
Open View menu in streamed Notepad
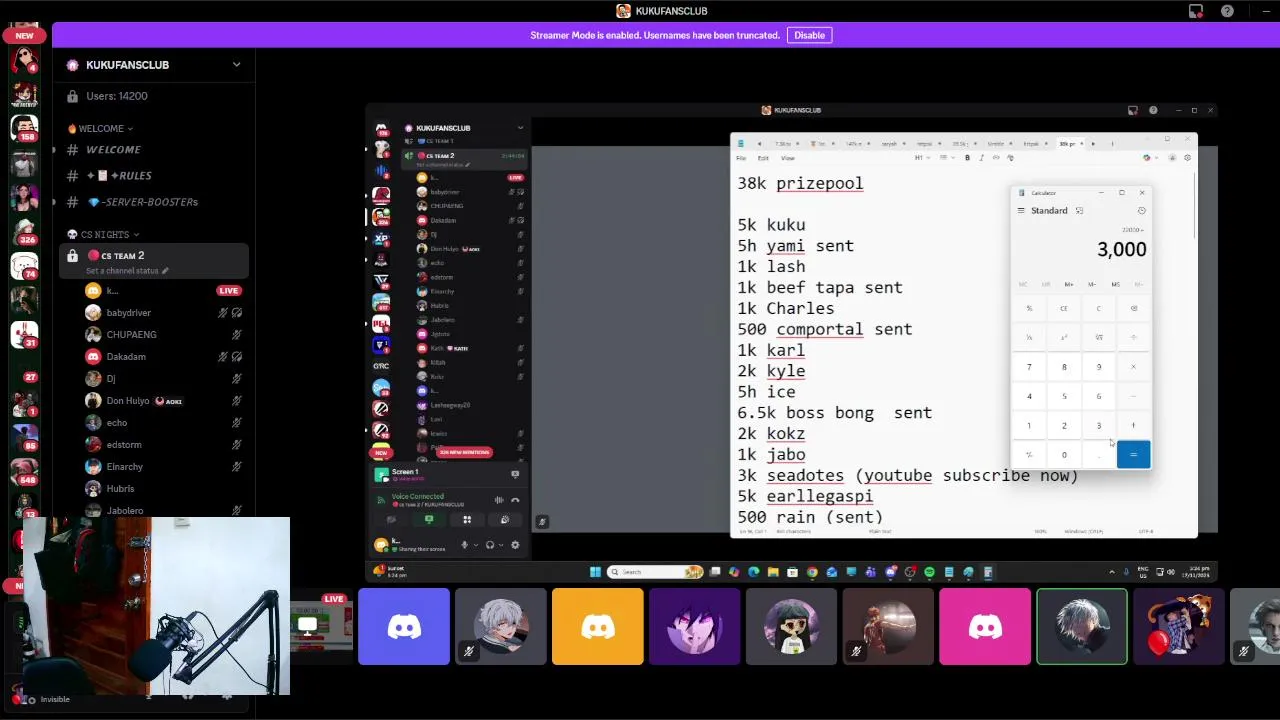pos(788,158)
